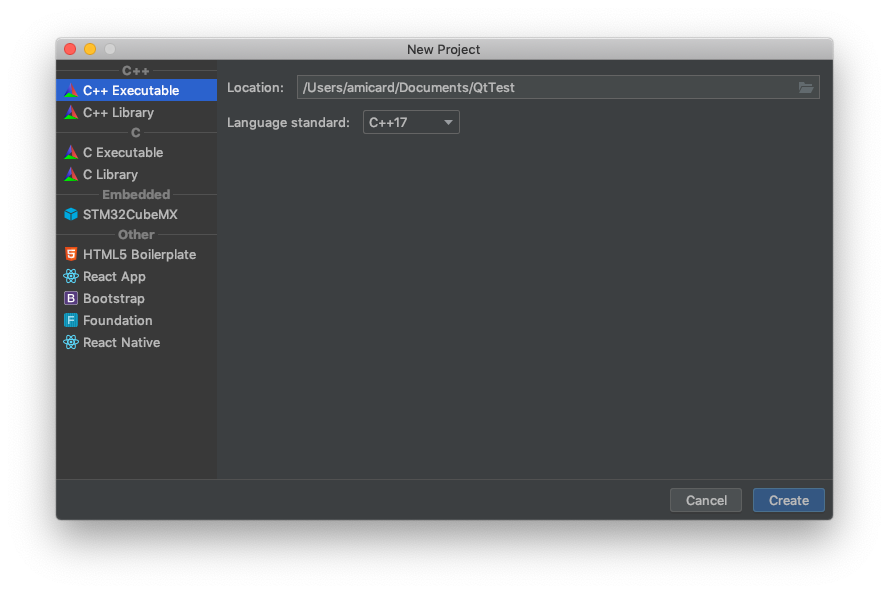Click the Foundation F icon
The image size is (889, 594).
click(71, 320)
